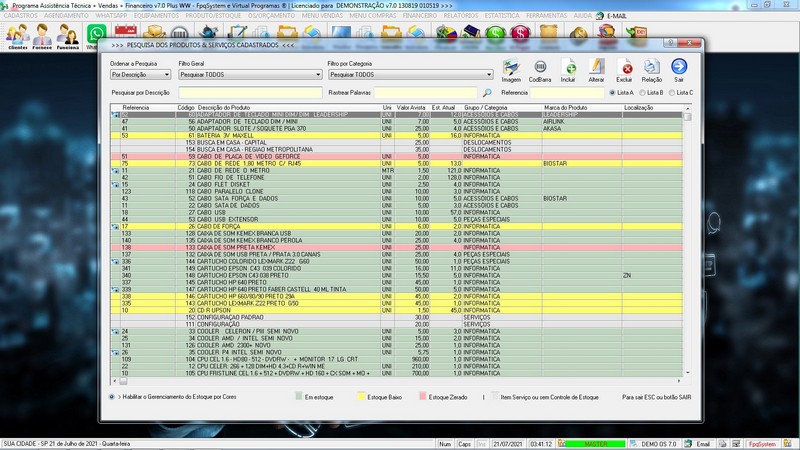This screenshot has height=450, width=800.
Task: Click the Excluir delete icon
Action: click(625, 68)
